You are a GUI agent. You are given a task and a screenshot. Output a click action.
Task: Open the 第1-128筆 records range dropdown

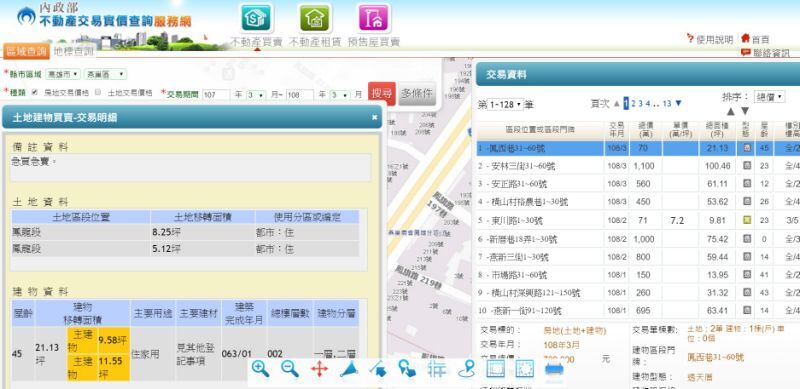[506, 105]
